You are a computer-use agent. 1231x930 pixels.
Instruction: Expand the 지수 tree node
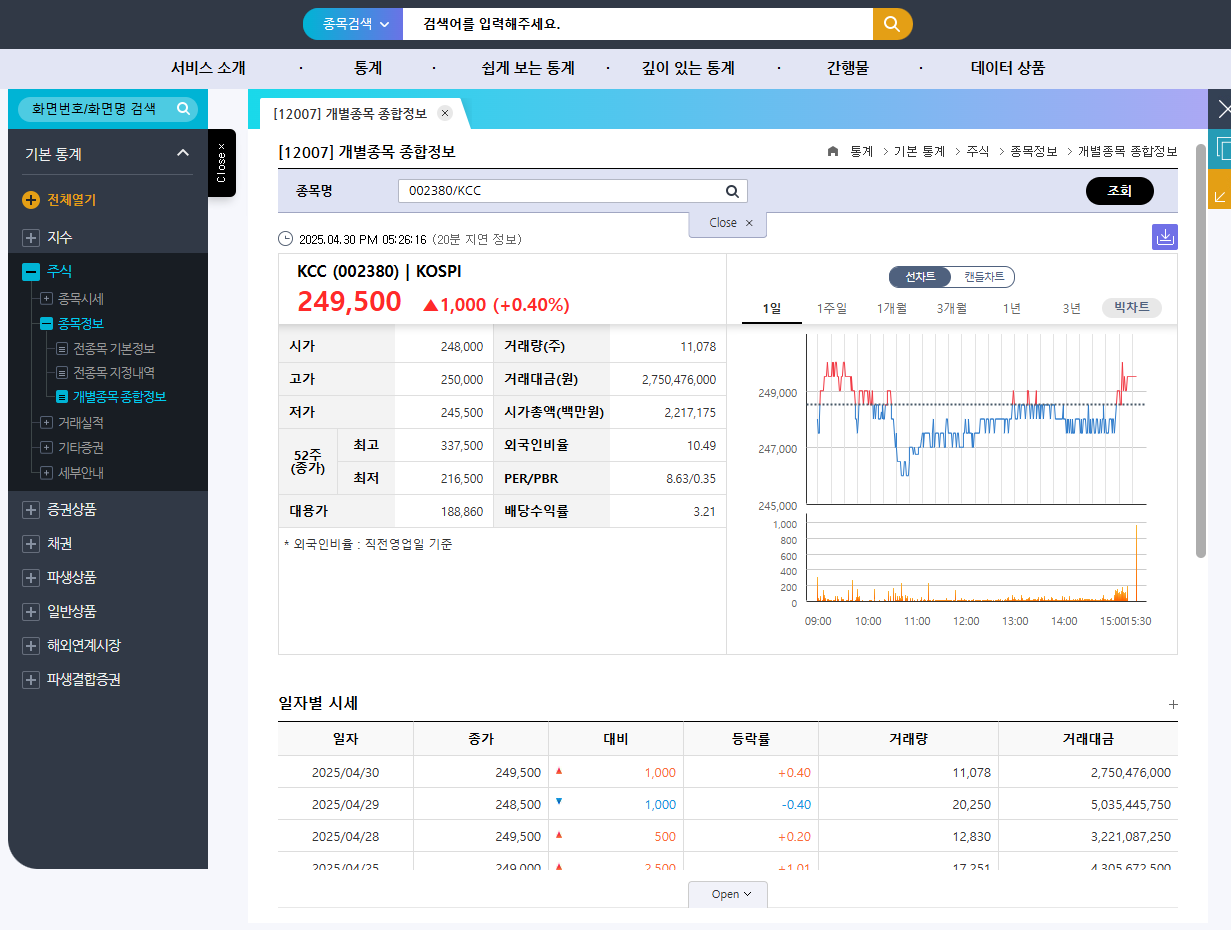click(31, 238)
